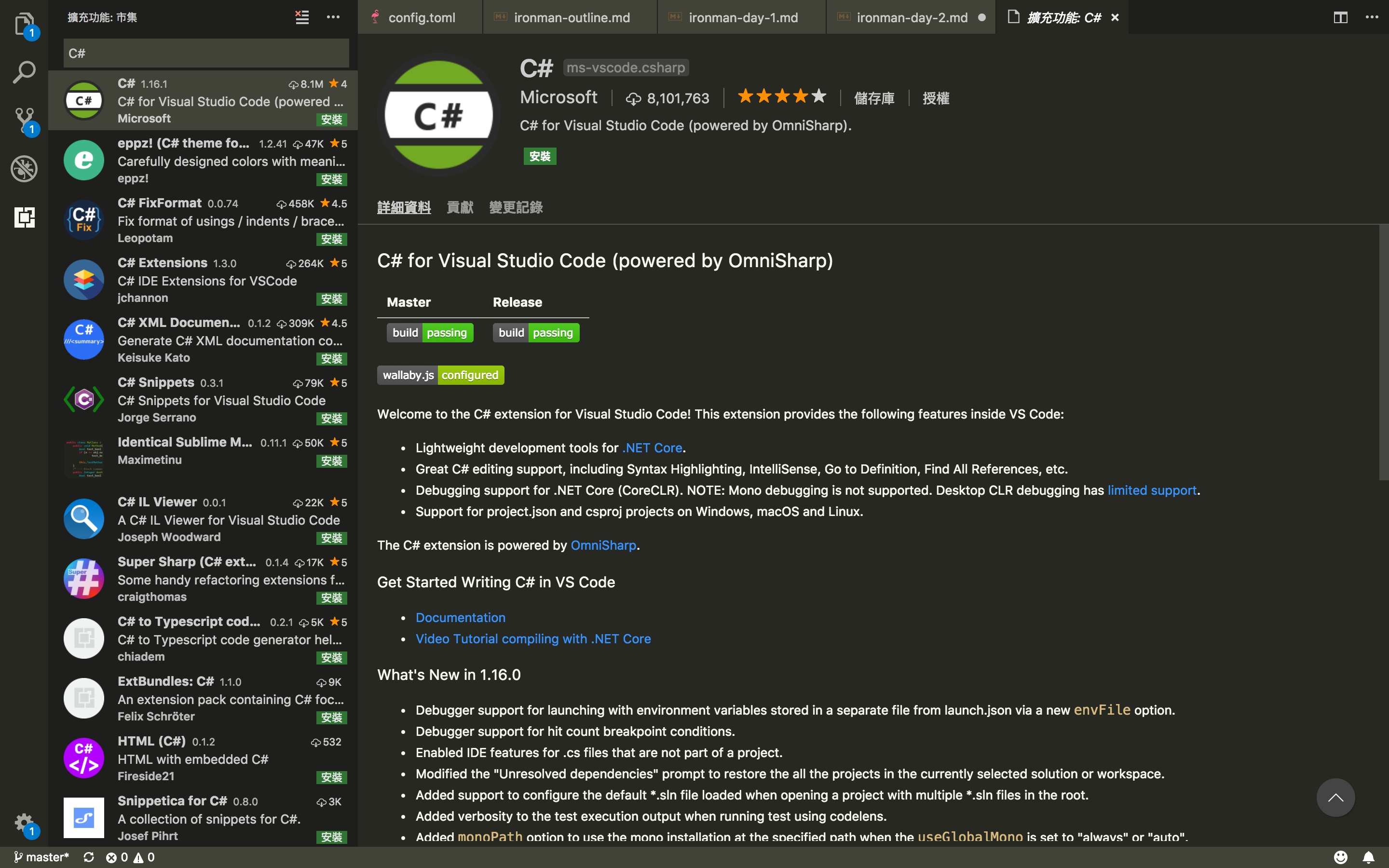
Task: Install C# from Microsoft list row
Action: click(331, 120)
